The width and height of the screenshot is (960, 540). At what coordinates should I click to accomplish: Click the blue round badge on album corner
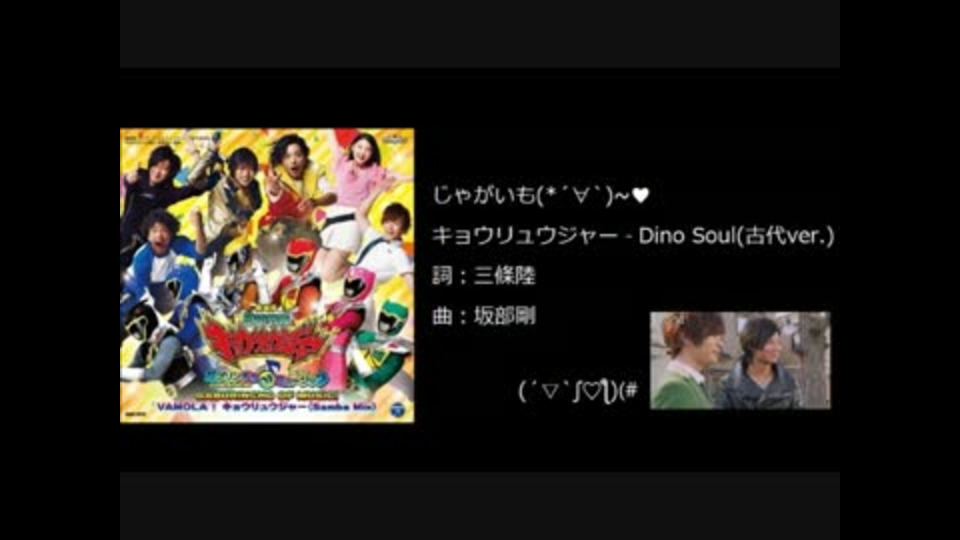(399, 408)
